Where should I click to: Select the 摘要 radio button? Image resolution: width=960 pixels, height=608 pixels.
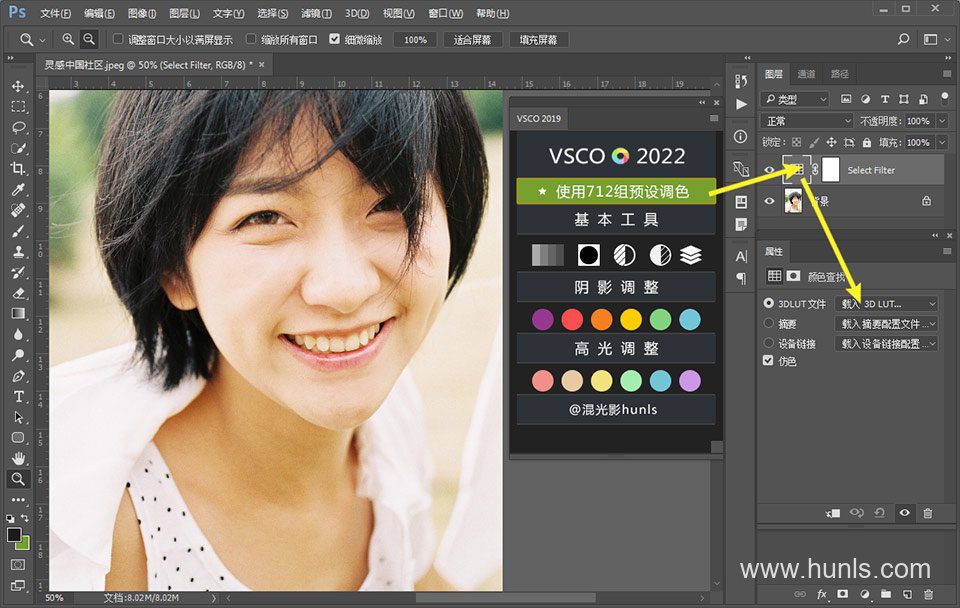click(768, 324)
